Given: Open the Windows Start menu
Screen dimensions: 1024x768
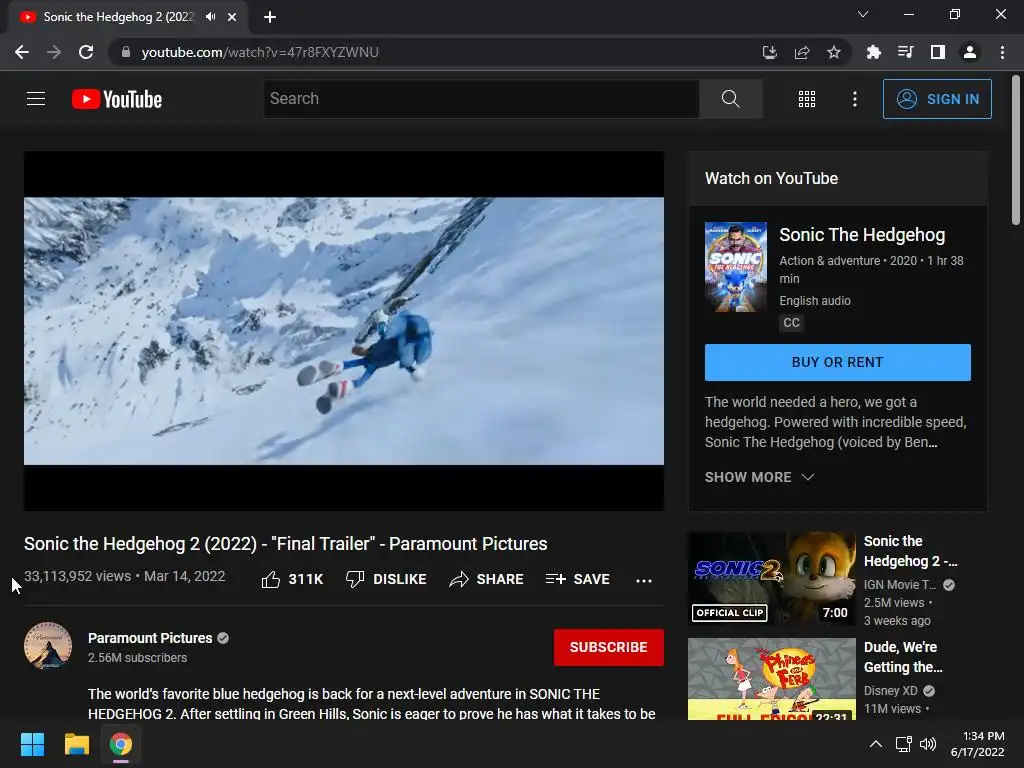Looking at the screenshot, I should click(x=32, y=744).
